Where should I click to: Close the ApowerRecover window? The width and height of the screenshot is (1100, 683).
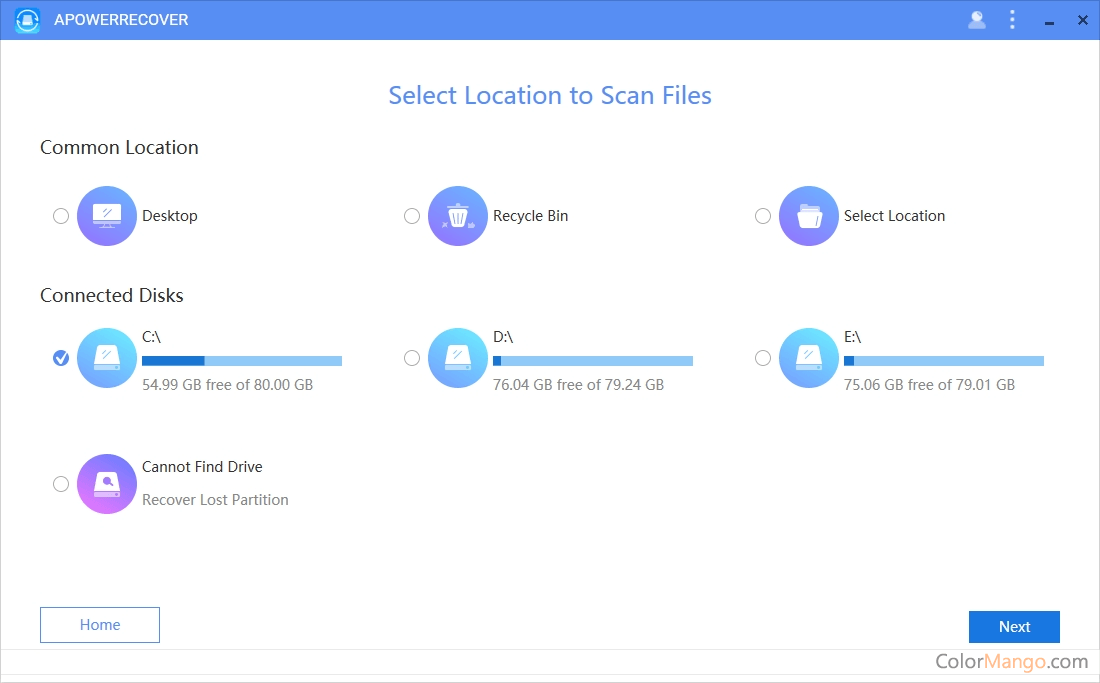[1082, 20]
